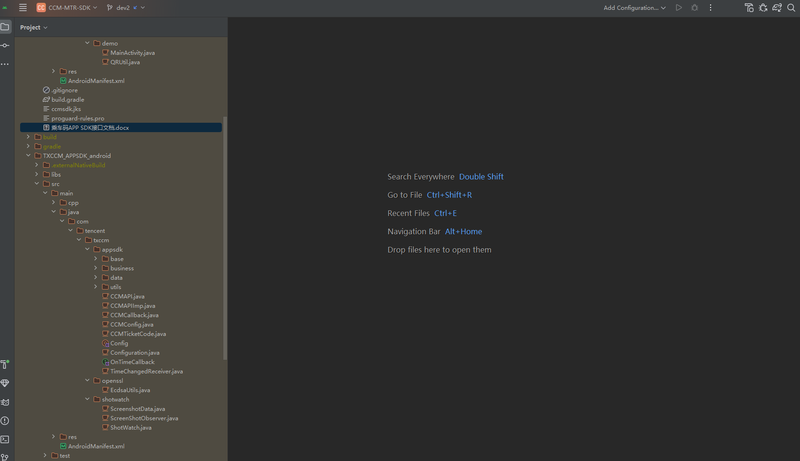This screenshot has width=800, height=461.
Task: Expand the base folder
Action: tap(96, 259)
